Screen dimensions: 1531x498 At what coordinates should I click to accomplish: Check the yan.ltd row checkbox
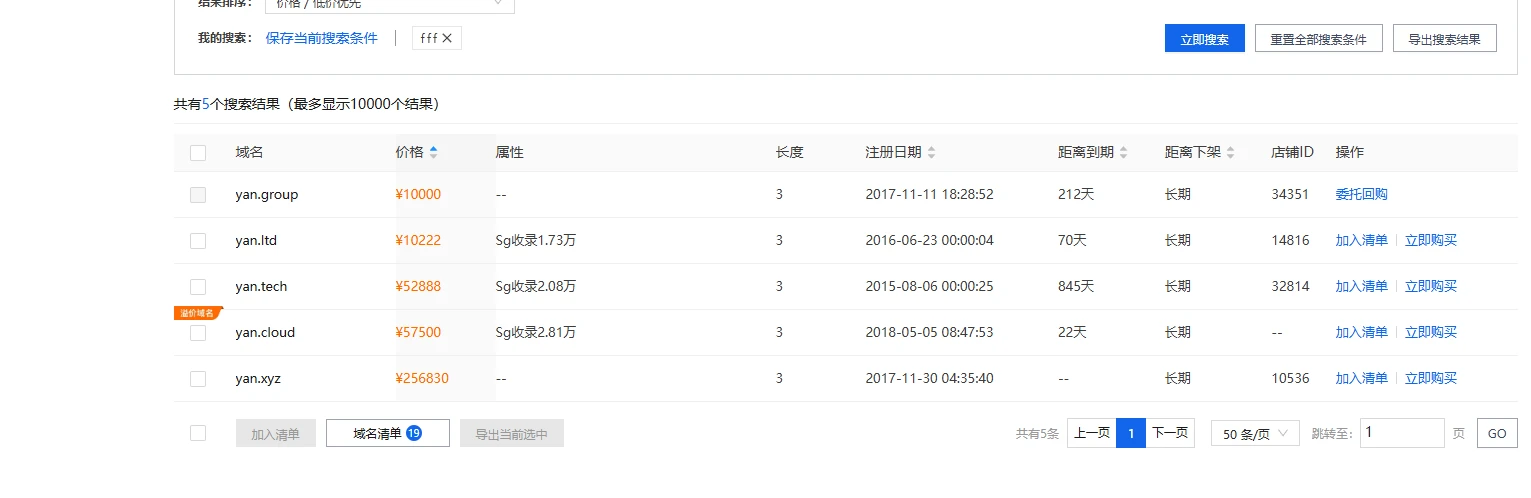tap(198, 241)
